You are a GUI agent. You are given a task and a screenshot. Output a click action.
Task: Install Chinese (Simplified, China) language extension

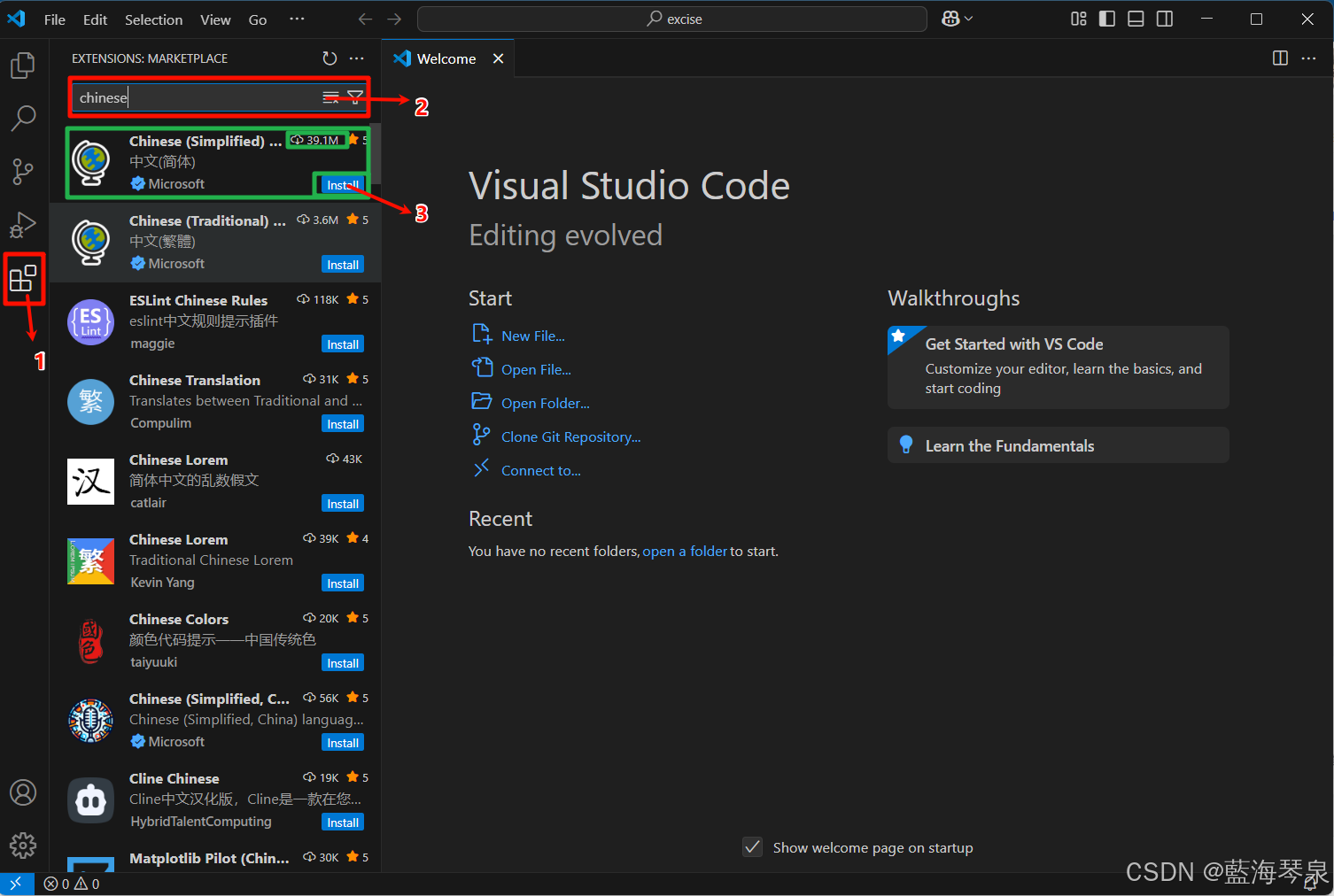point(343,743)
